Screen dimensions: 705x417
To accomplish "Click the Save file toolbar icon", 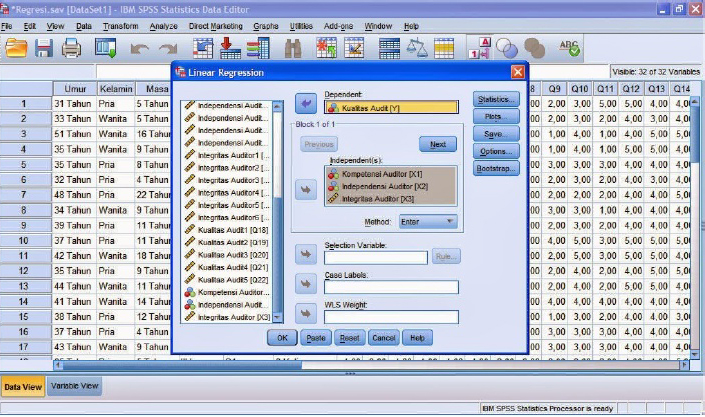I will [43, 47].
